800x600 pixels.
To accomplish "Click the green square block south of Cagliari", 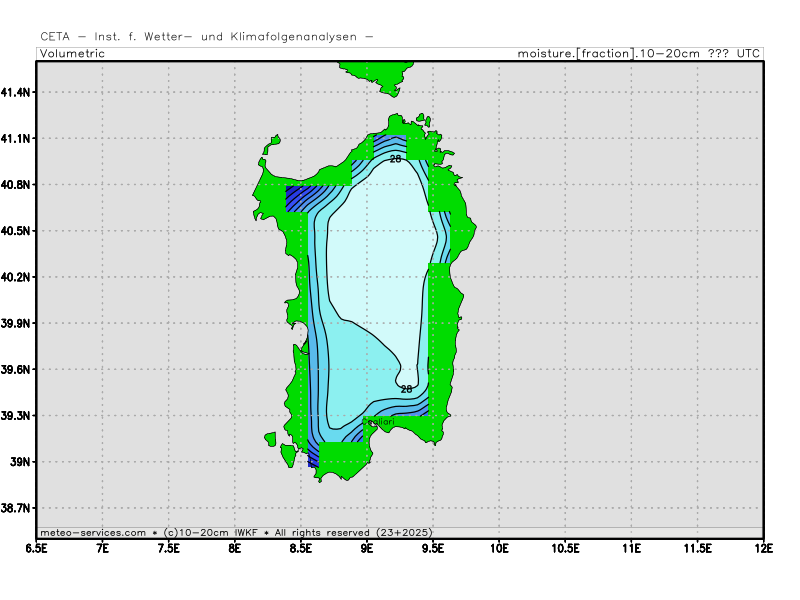I will (342, 458).
